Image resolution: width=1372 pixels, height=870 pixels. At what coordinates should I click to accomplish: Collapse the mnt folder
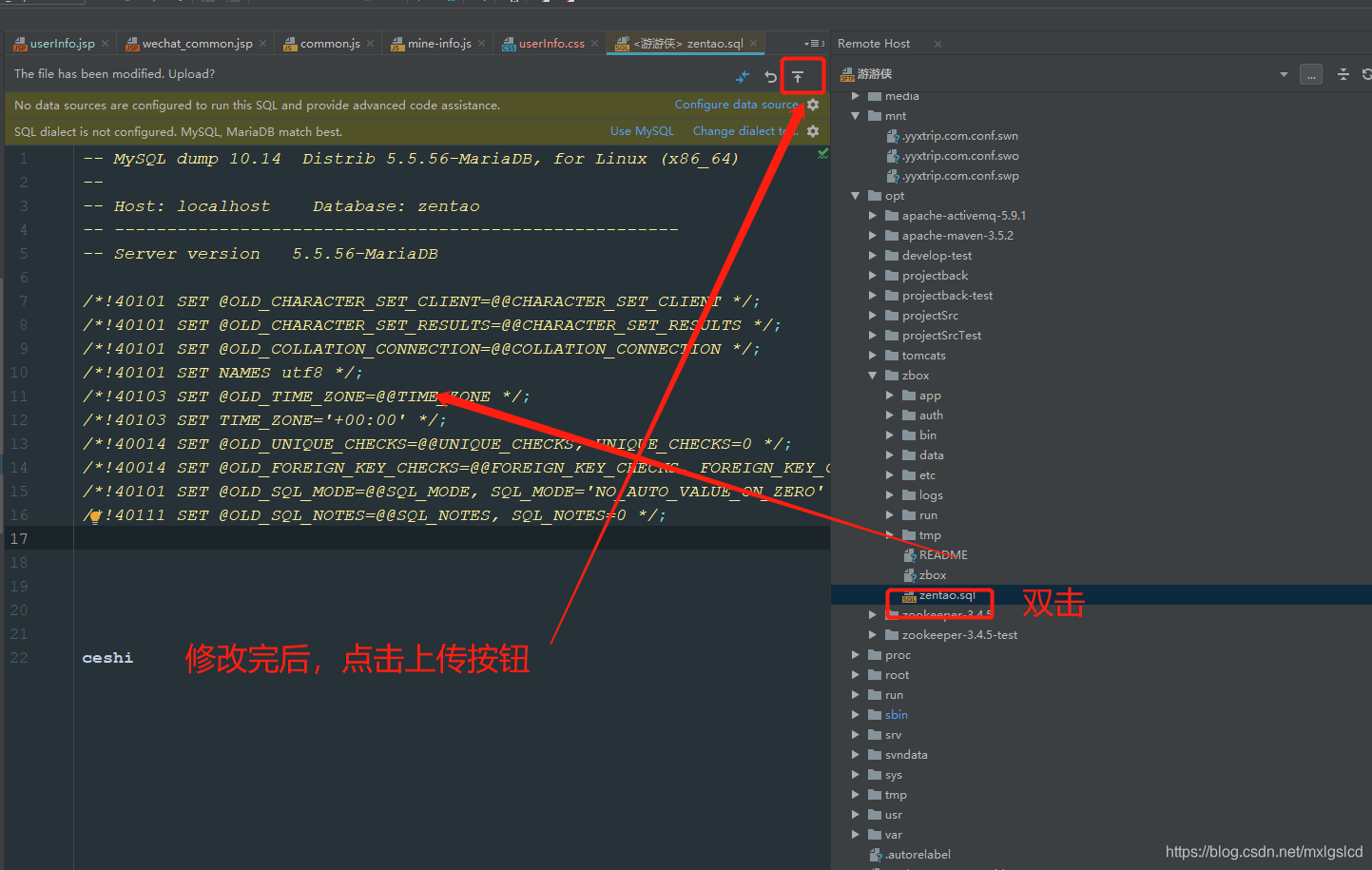(856, 116)
